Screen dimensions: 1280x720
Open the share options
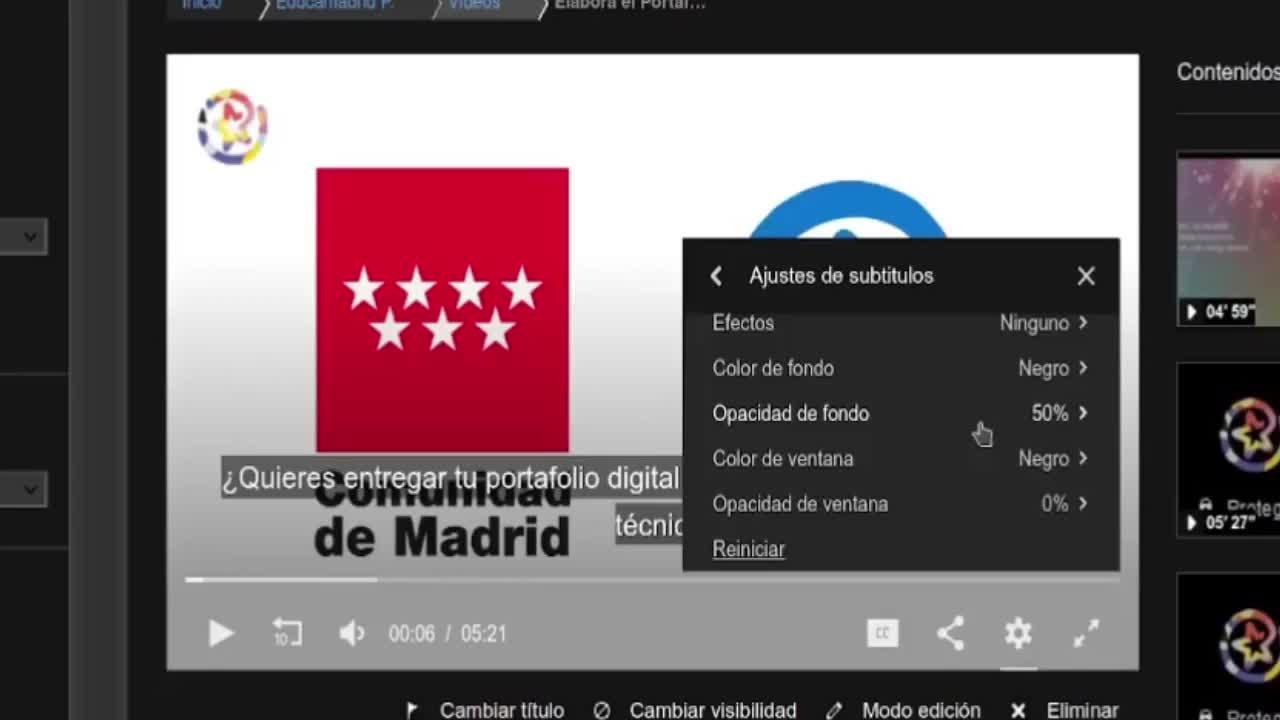point(950,633)
